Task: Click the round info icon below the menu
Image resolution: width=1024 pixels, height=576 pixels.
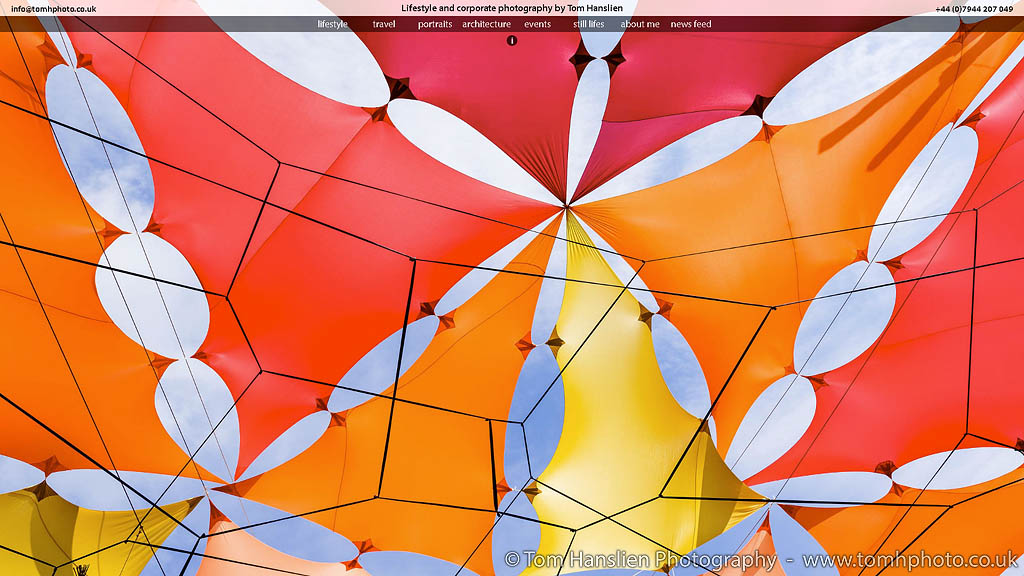Action: tap(512, 40)
